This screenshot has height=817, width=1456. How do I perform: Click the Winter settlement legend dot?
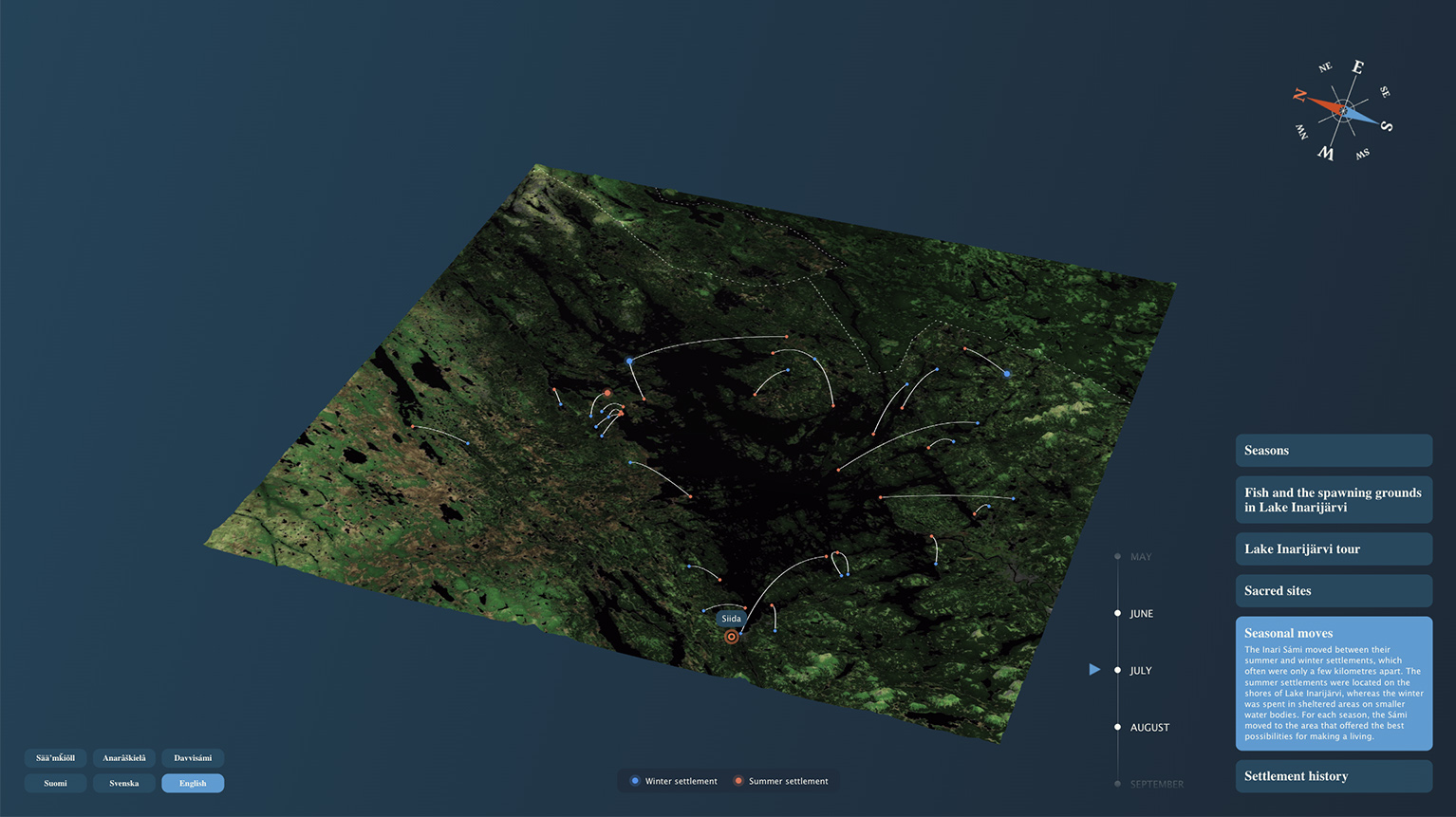[x=635, y=781]
